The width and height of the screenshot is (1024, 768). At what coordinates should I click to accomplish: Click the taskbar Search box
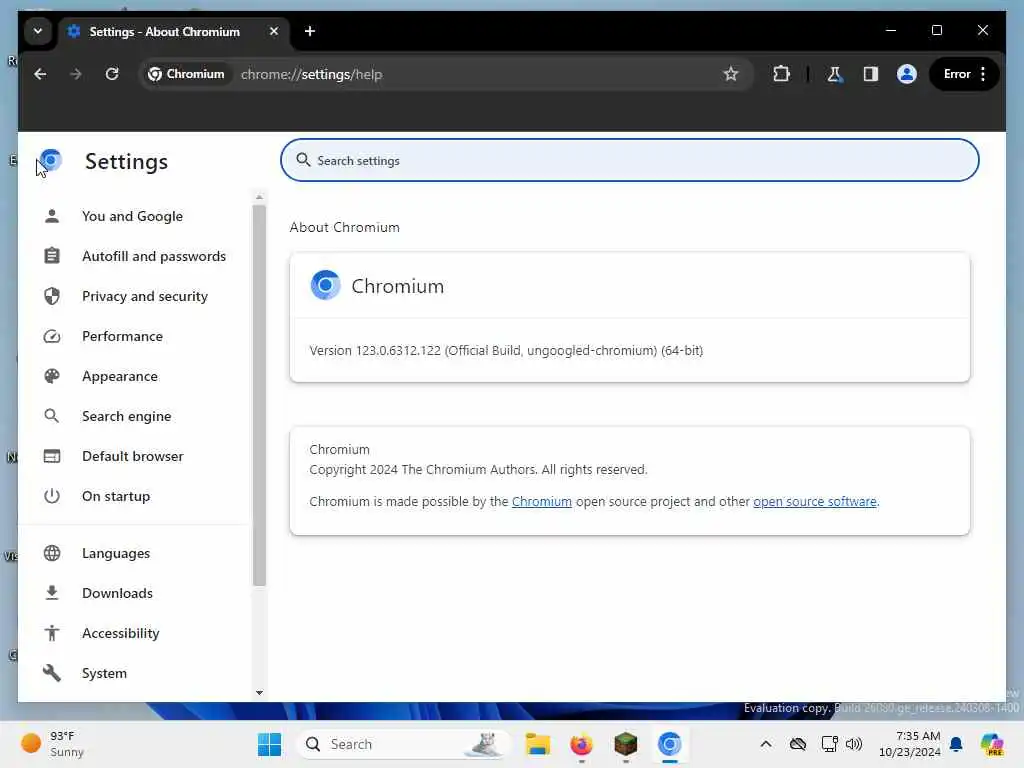coord(403,744)
